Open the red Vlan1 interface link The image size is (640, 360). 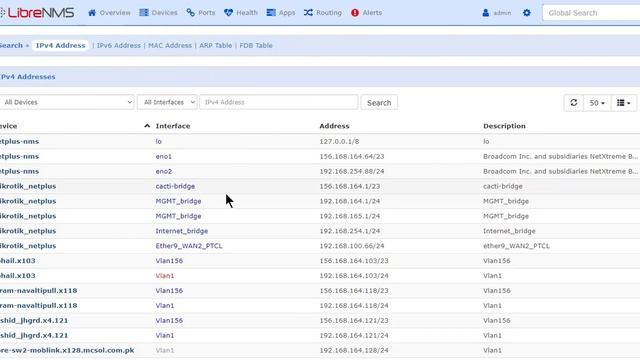click(164, 276)
